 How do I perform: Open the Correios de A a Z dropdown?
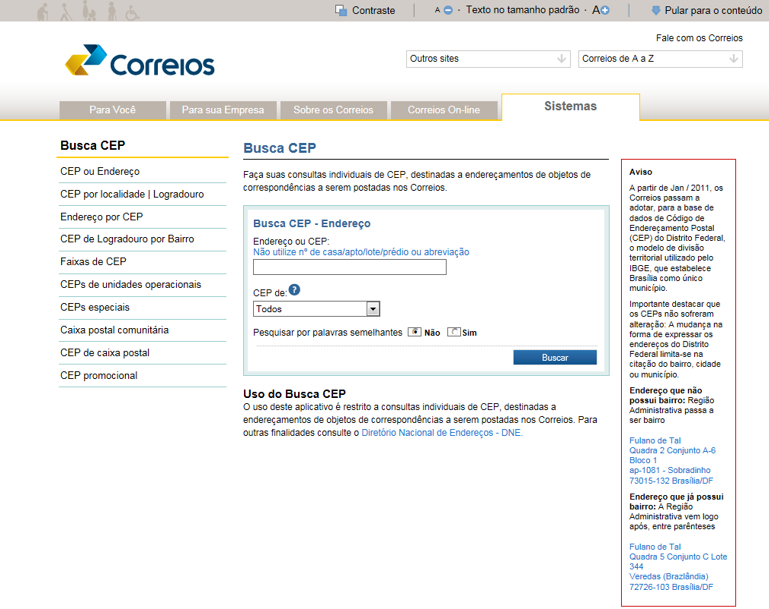(660, 59)
